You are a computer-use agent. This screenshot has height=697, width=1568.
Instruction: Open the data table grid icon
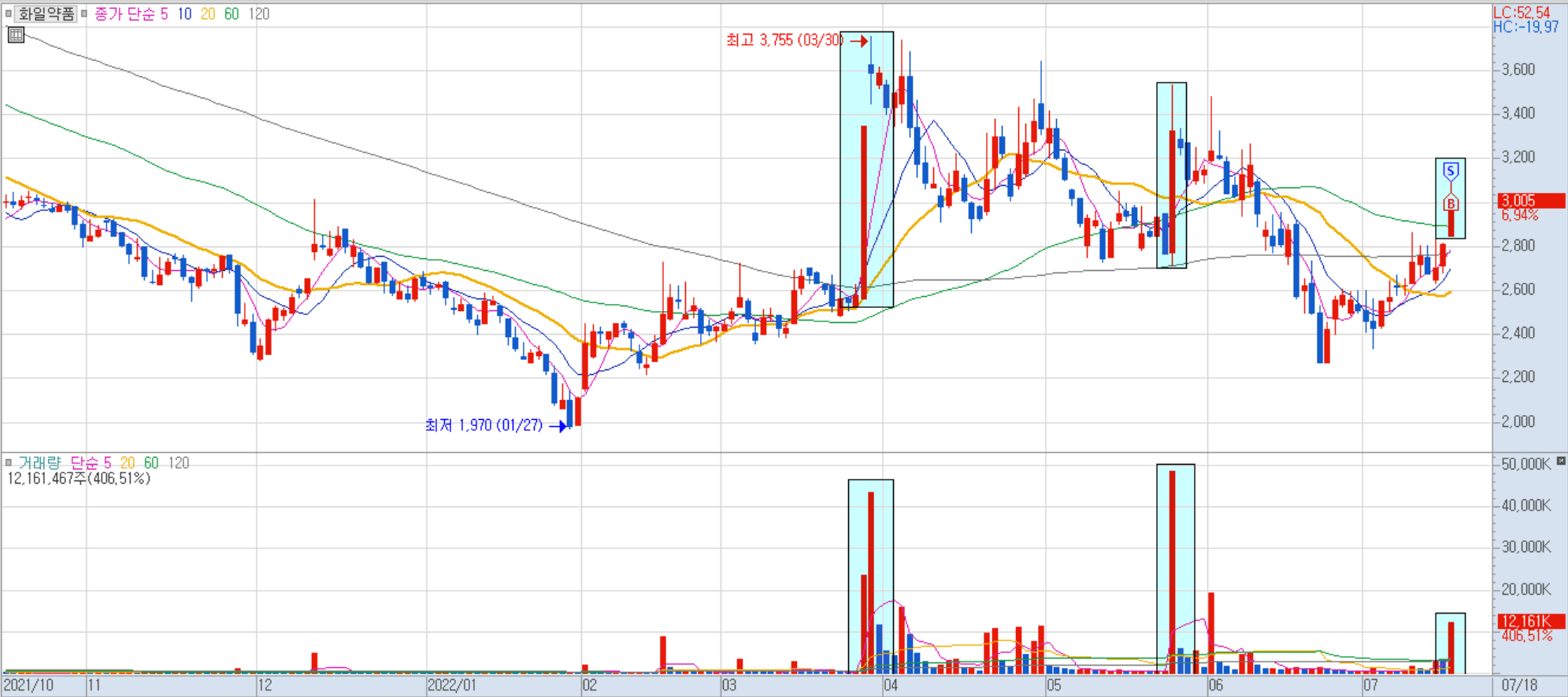pos(16,35)
